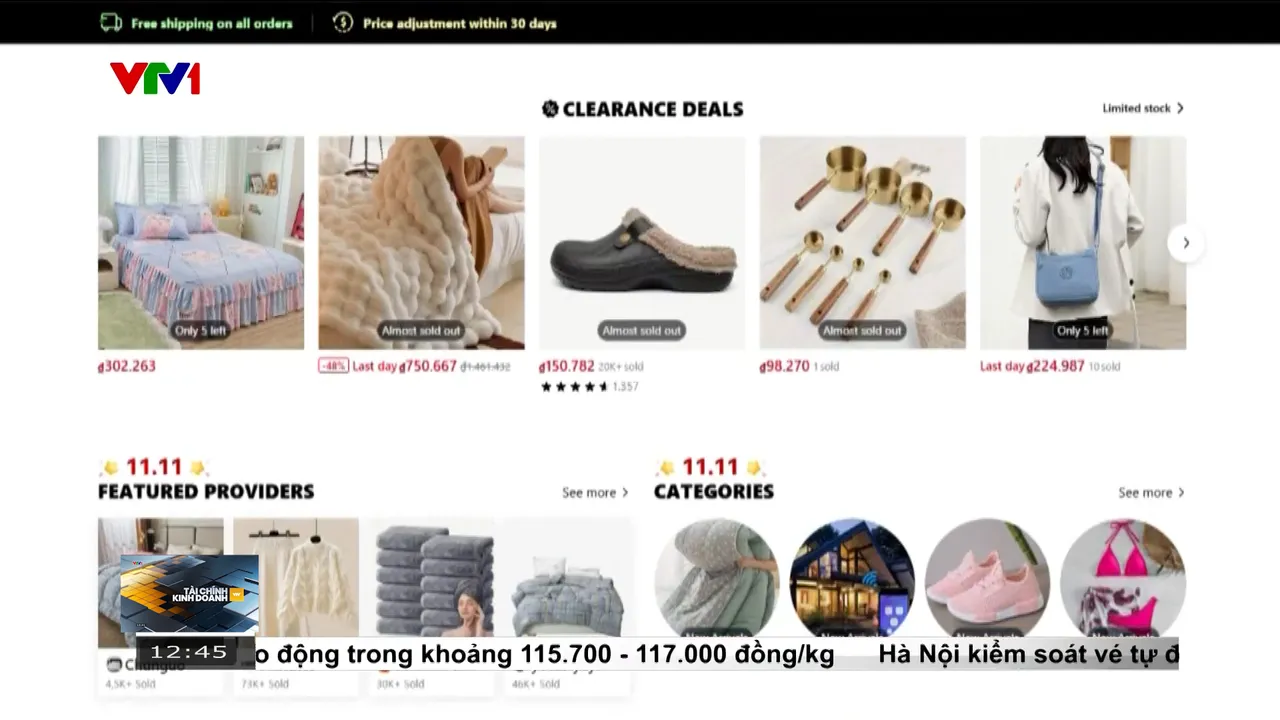This screenshot has height=720, width=1280.
Task: Expand See more for Categories
Action: [1151, 492]
